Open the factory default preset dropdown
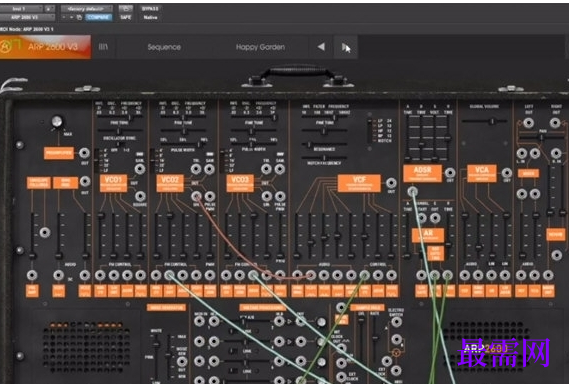The image size is (569, 384). point(87,8)
